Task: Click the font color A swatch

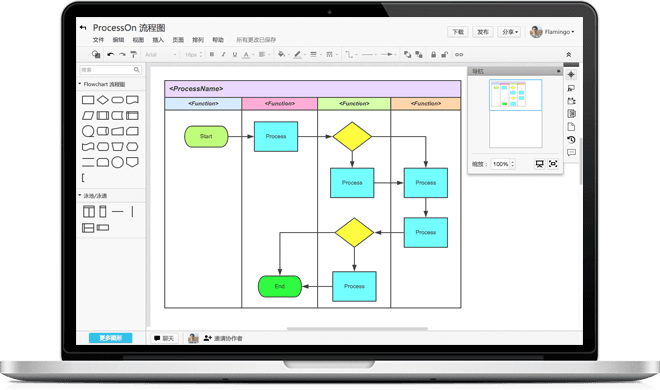Action: (246, 55)
